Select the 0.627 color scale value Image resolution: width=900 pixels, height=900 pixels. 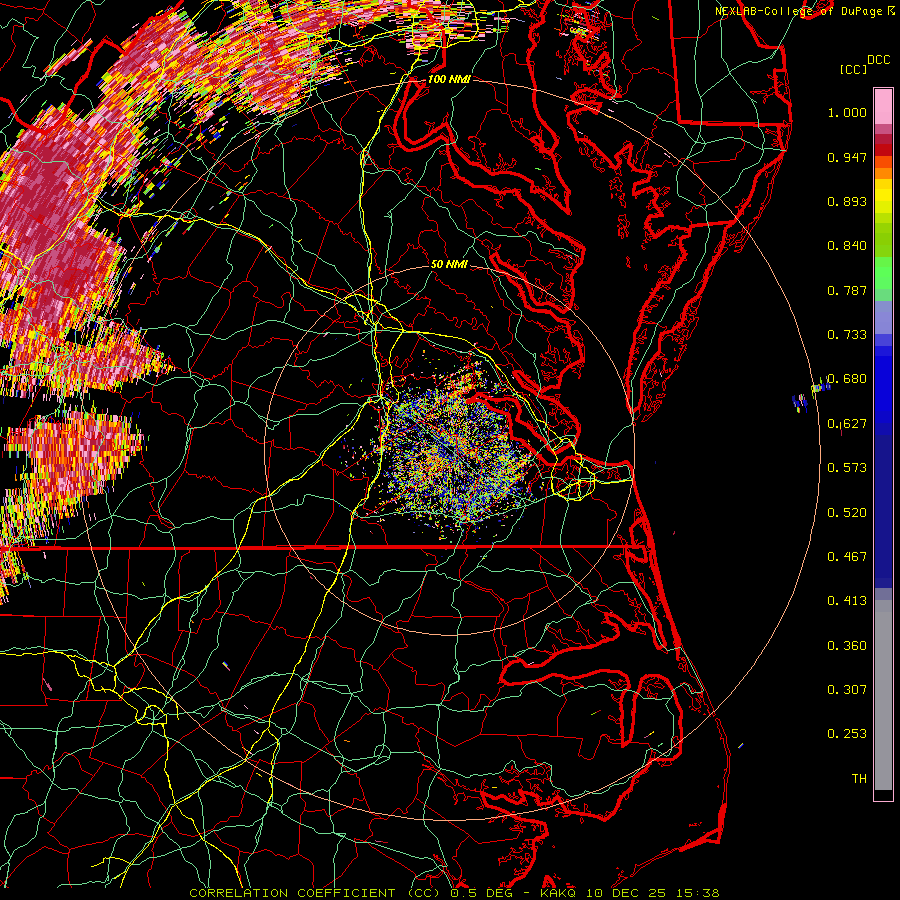click(847, 424)
